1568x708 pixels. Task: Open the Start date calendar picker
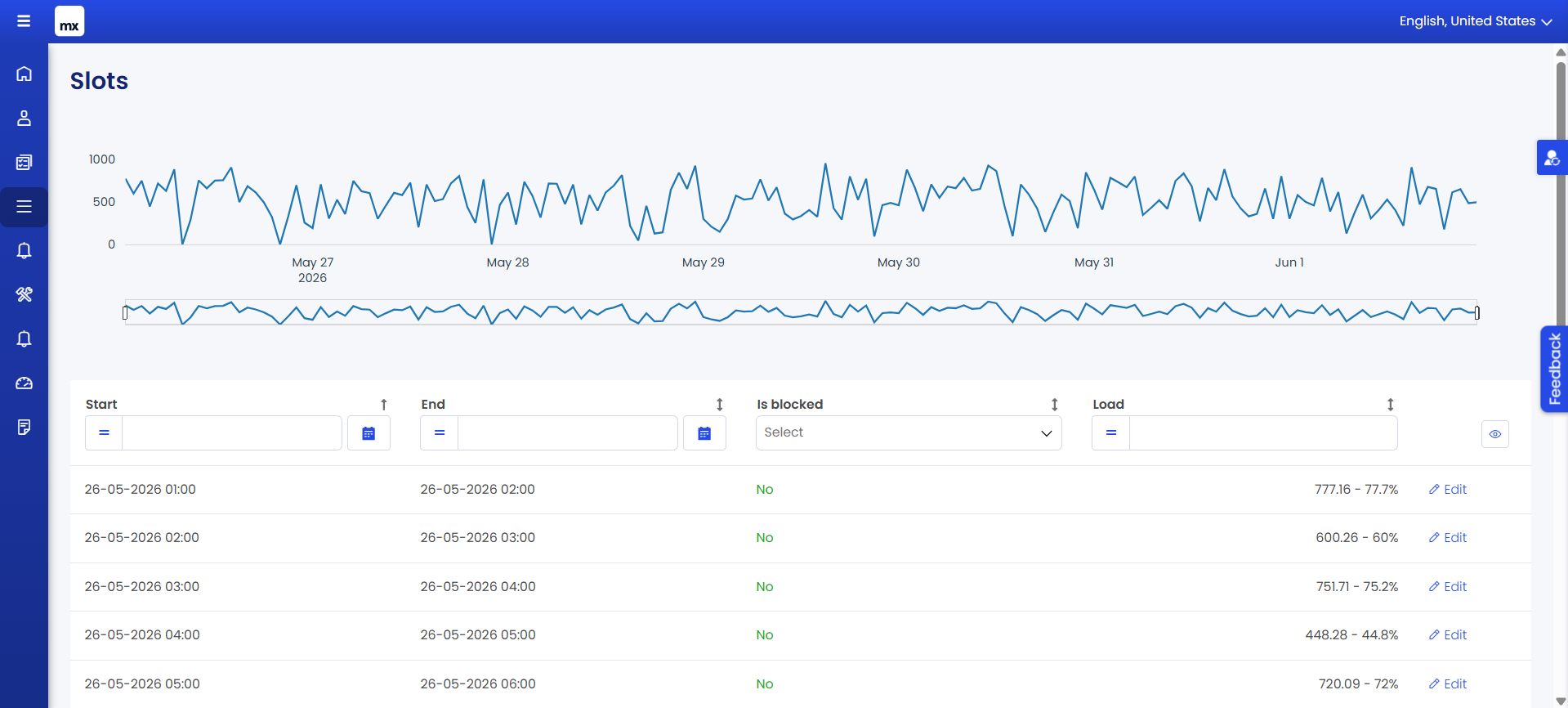(x=369, y=433)
